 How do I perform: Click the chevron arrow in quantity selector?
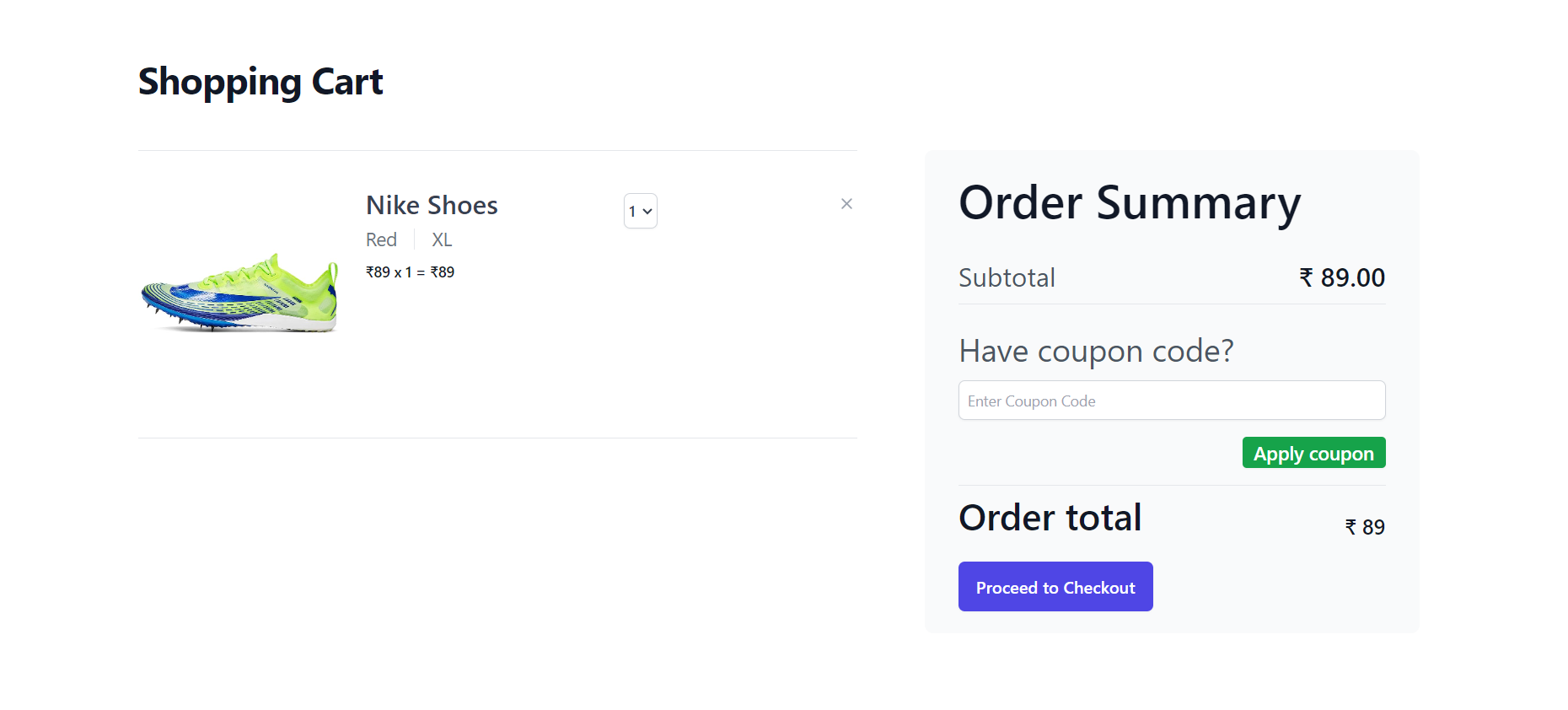pos(647,212)
